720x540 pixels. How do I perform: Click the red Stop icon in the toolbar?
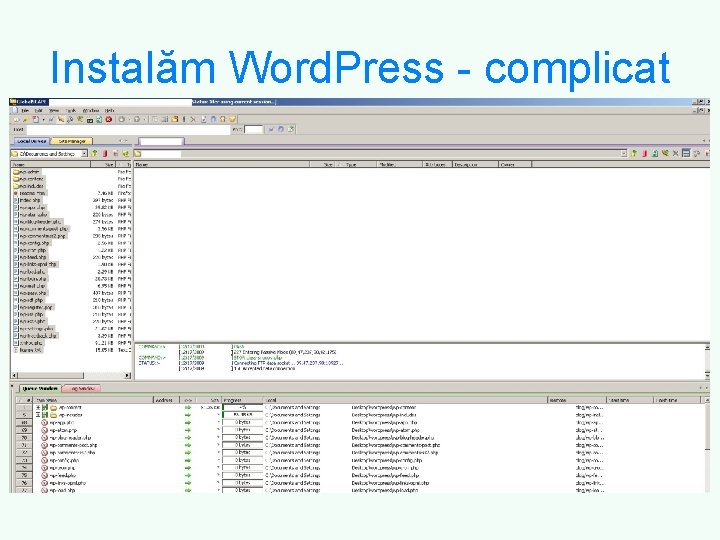point(109,119)
